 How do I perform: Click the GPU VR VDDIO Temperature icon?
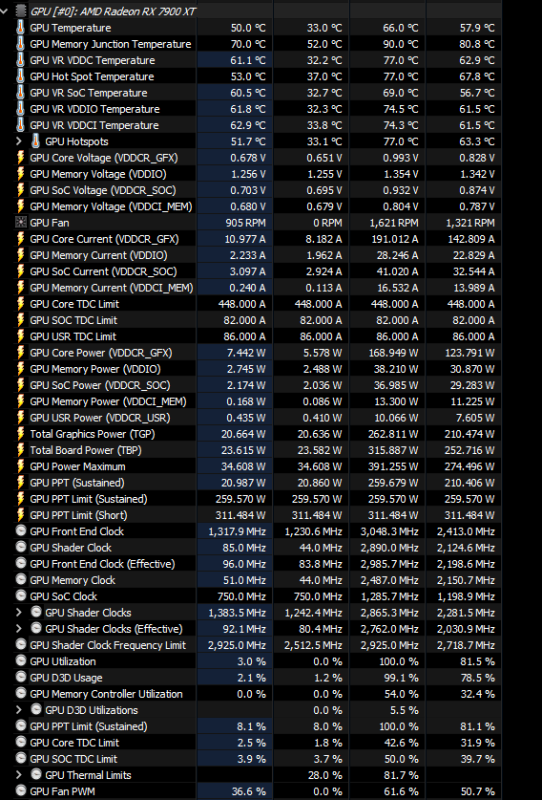20,109
